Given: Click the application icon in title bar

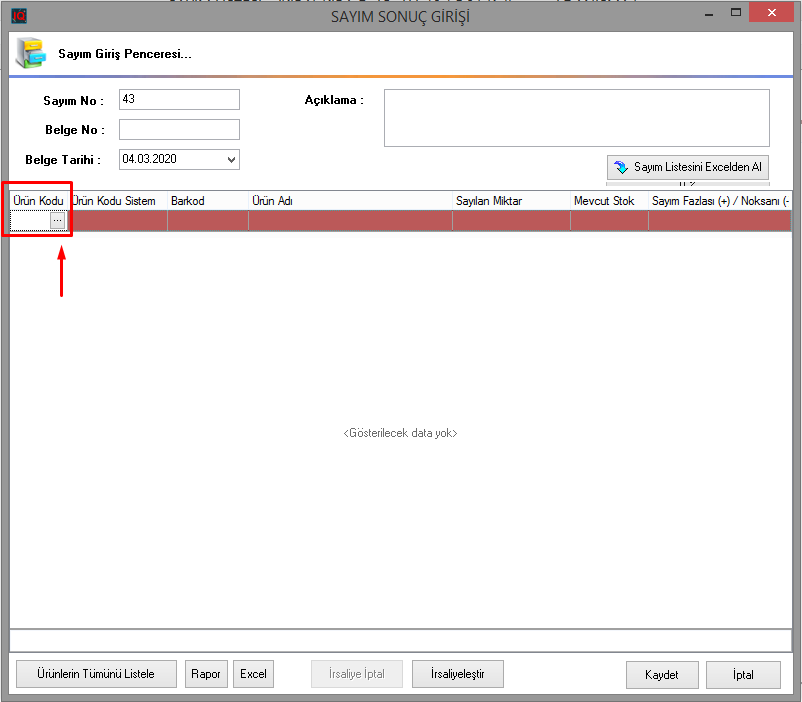Looking at the screenshot, I should point(19,16).
